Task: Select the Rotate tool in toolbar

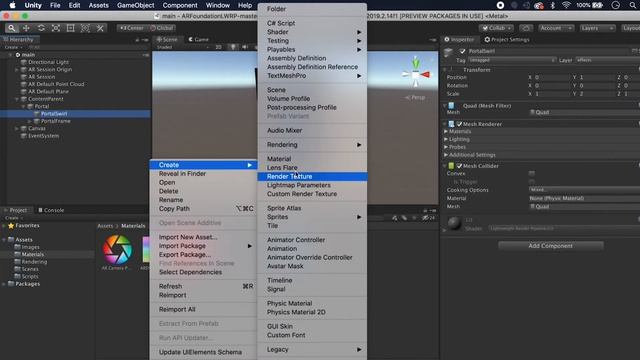Action: click(x=41, y=28)
